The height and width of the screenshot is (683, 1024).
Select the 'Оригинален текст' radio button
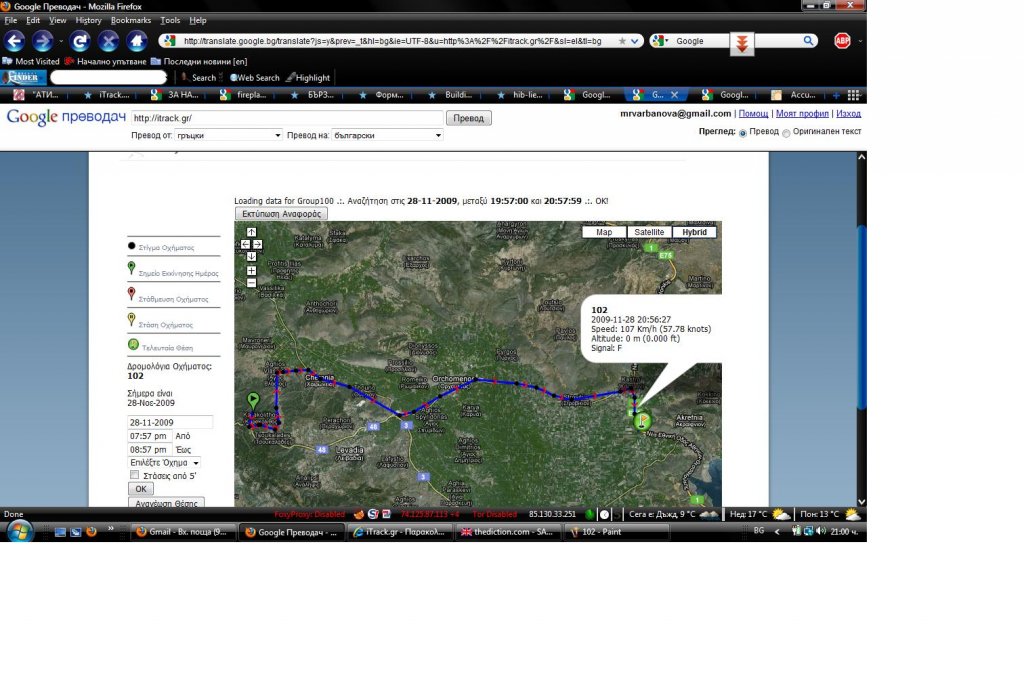click(x=785, y=133)
